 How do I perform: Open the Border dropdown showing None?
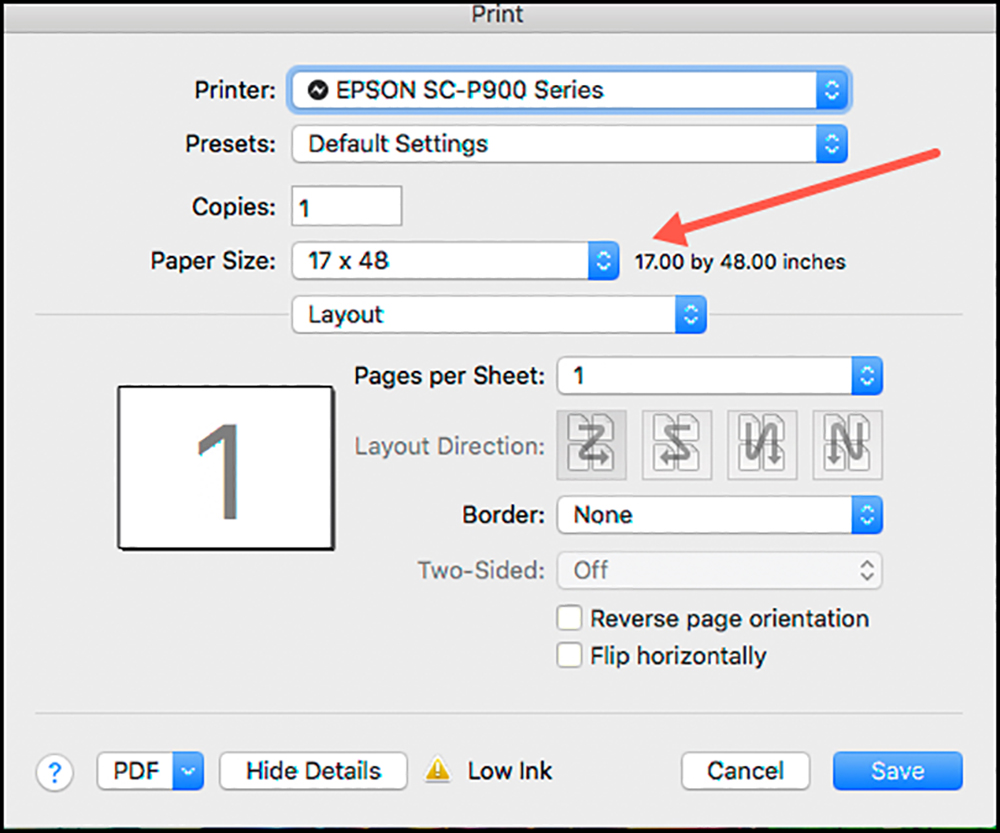point(720,515)
